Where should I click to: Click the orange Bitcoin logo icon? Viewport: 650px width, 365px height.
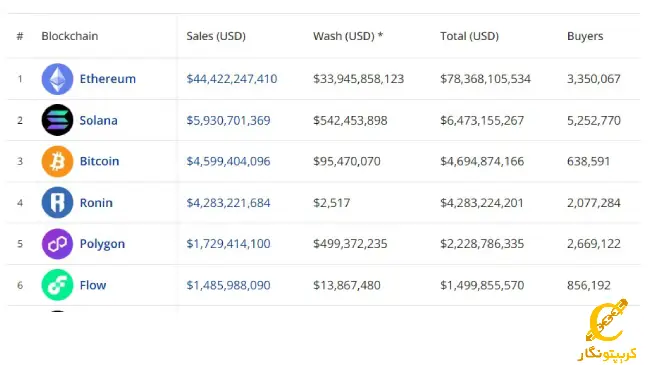pos(57,161)
